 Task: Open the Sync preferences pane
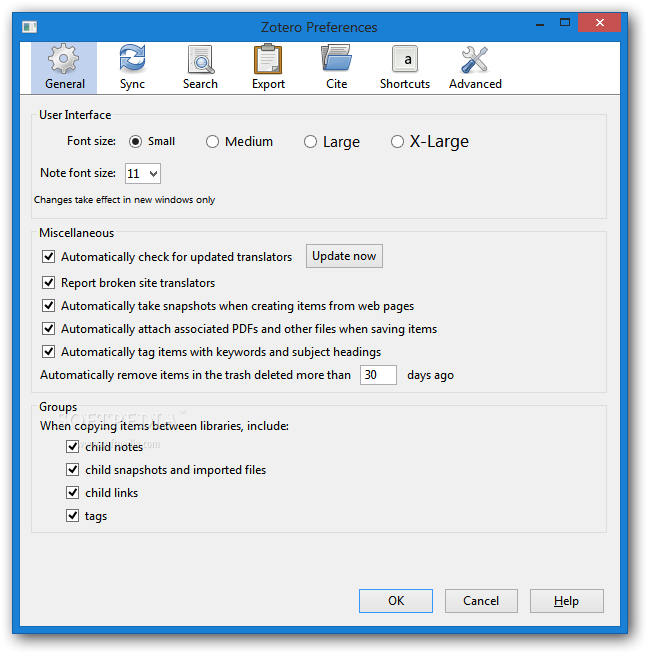[132, 68]
